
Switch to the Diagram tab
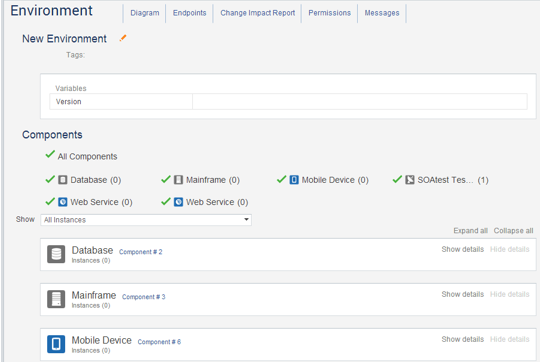[145, 13]
